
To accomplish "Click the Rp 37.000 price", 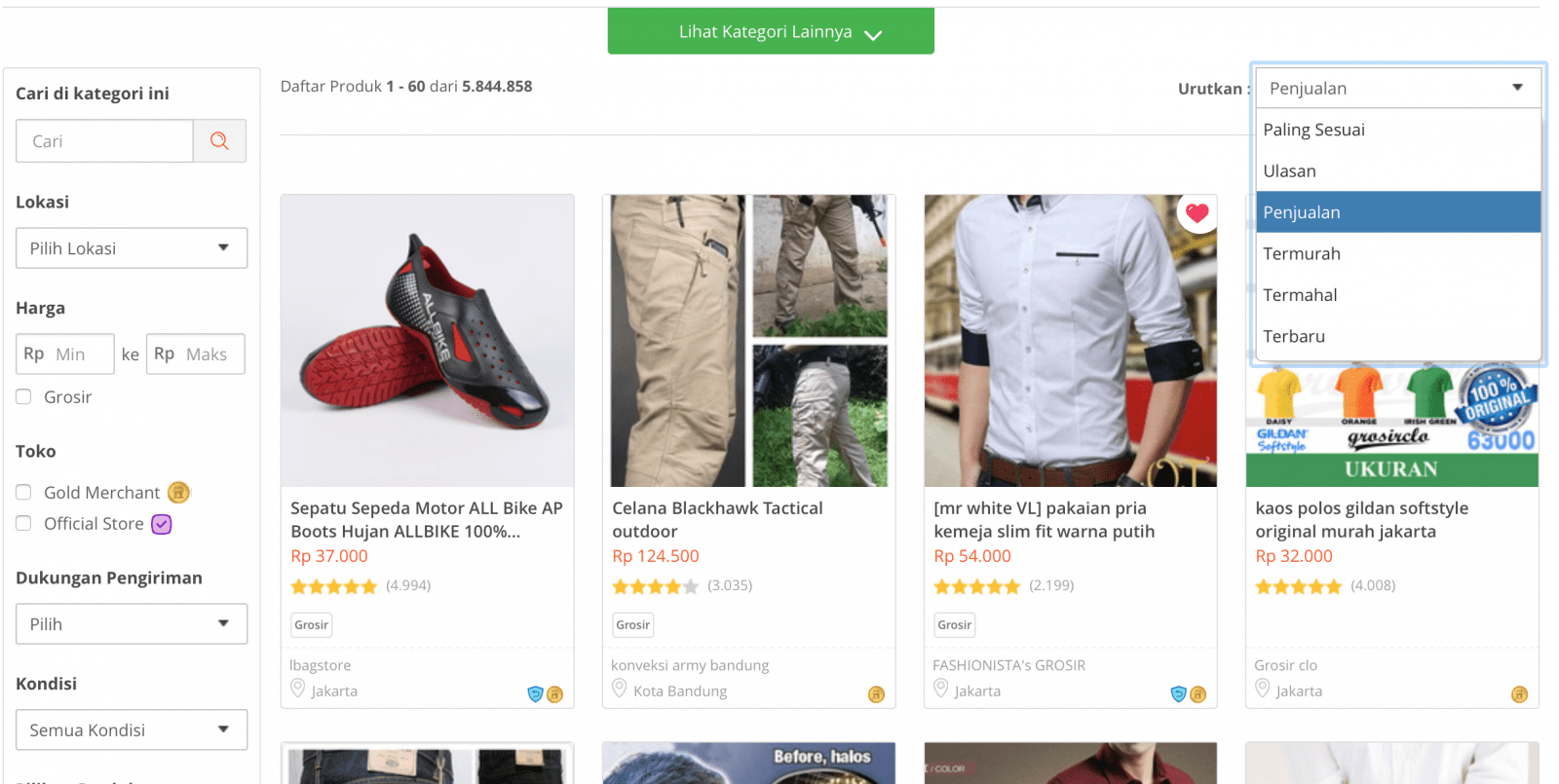I will (329, 556).
